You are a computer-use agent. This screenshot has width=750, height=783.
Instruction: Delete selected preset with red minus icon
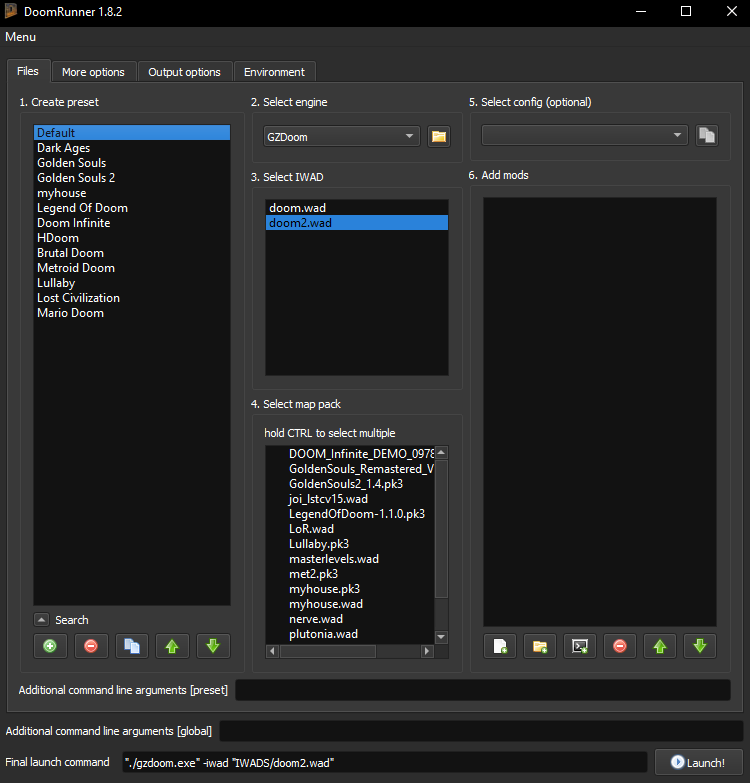point(91,646)
